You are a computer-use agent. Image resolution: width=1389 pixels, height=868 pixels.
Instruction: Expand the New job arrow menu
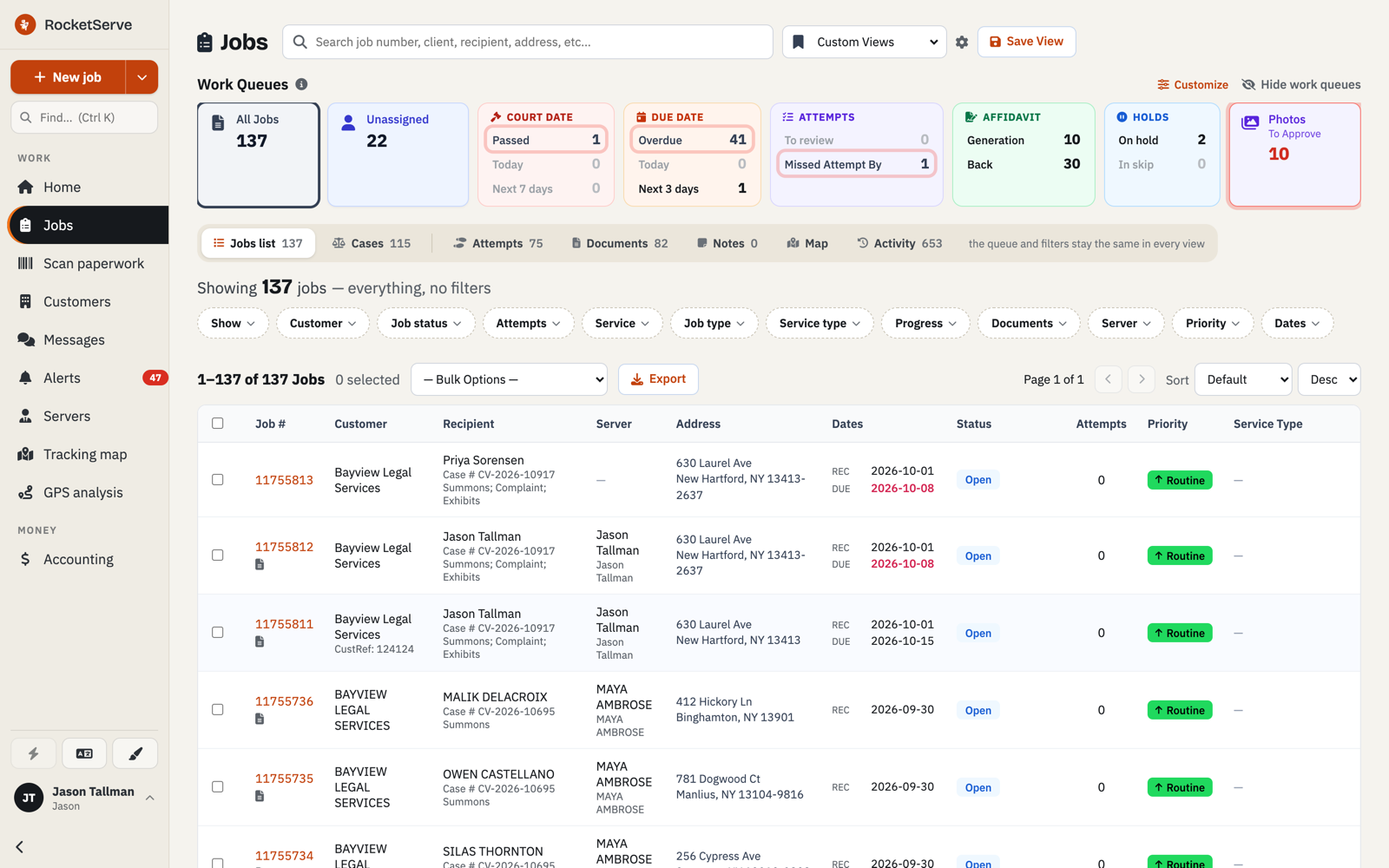tap(142, 77)
